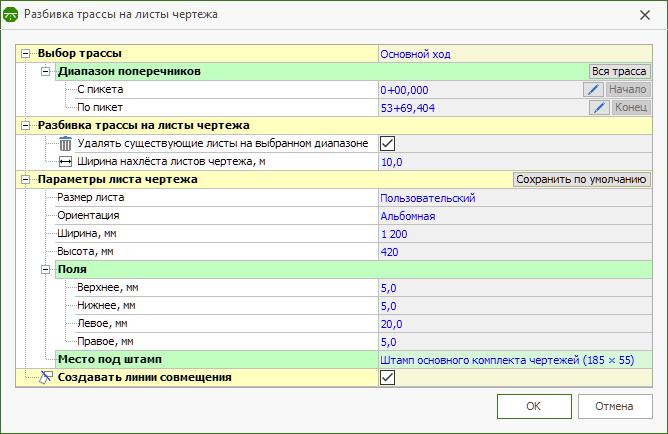The height and width of the screenshot is (434, 668).
Task: Click the Отмена button
Action: tap(615, 406)
